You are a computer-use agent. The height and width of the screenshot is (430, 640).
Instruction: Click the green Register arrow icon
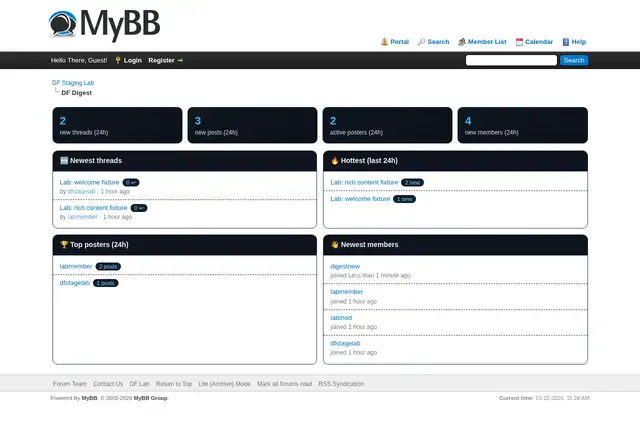coord(180,60)
